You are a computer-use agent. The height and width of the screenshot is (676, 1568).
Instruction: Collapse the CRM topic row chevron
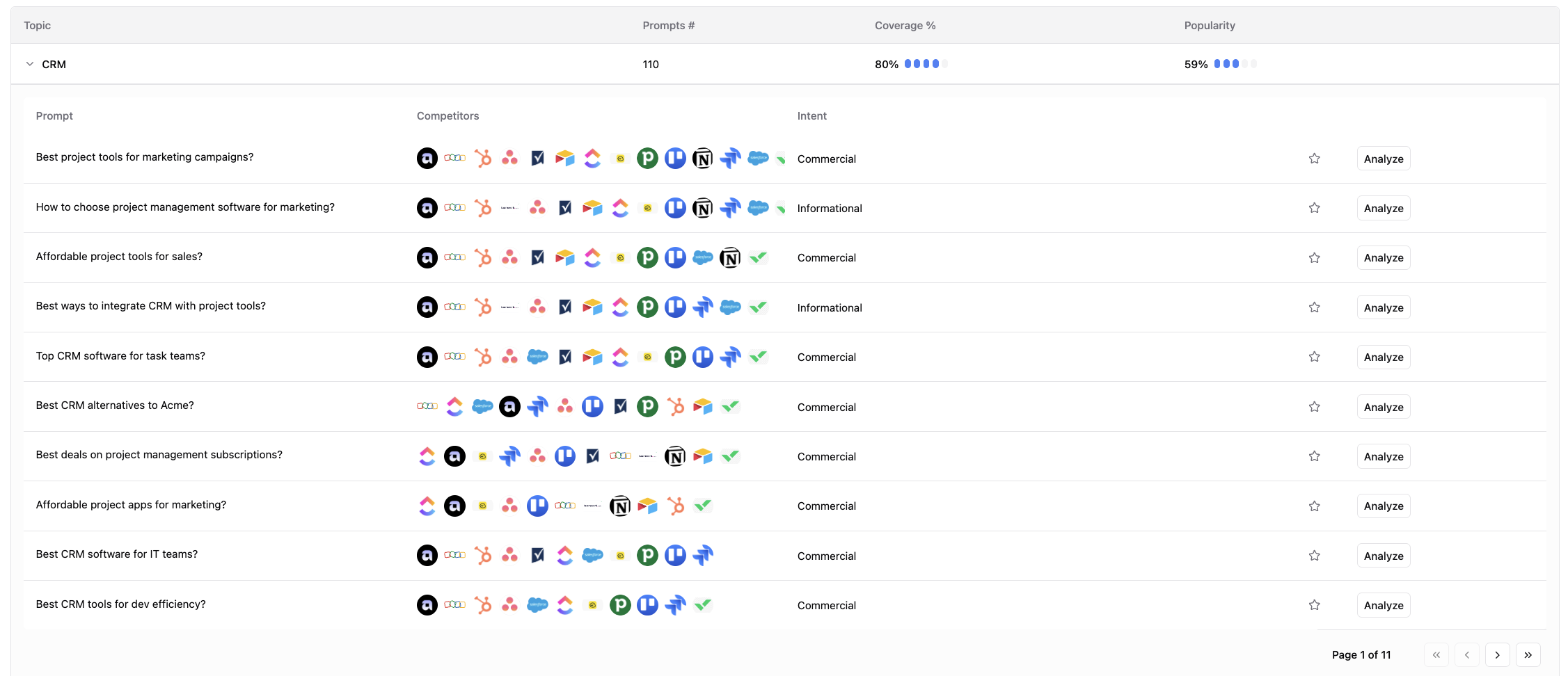pyautogui.click(x=30, y=64)
